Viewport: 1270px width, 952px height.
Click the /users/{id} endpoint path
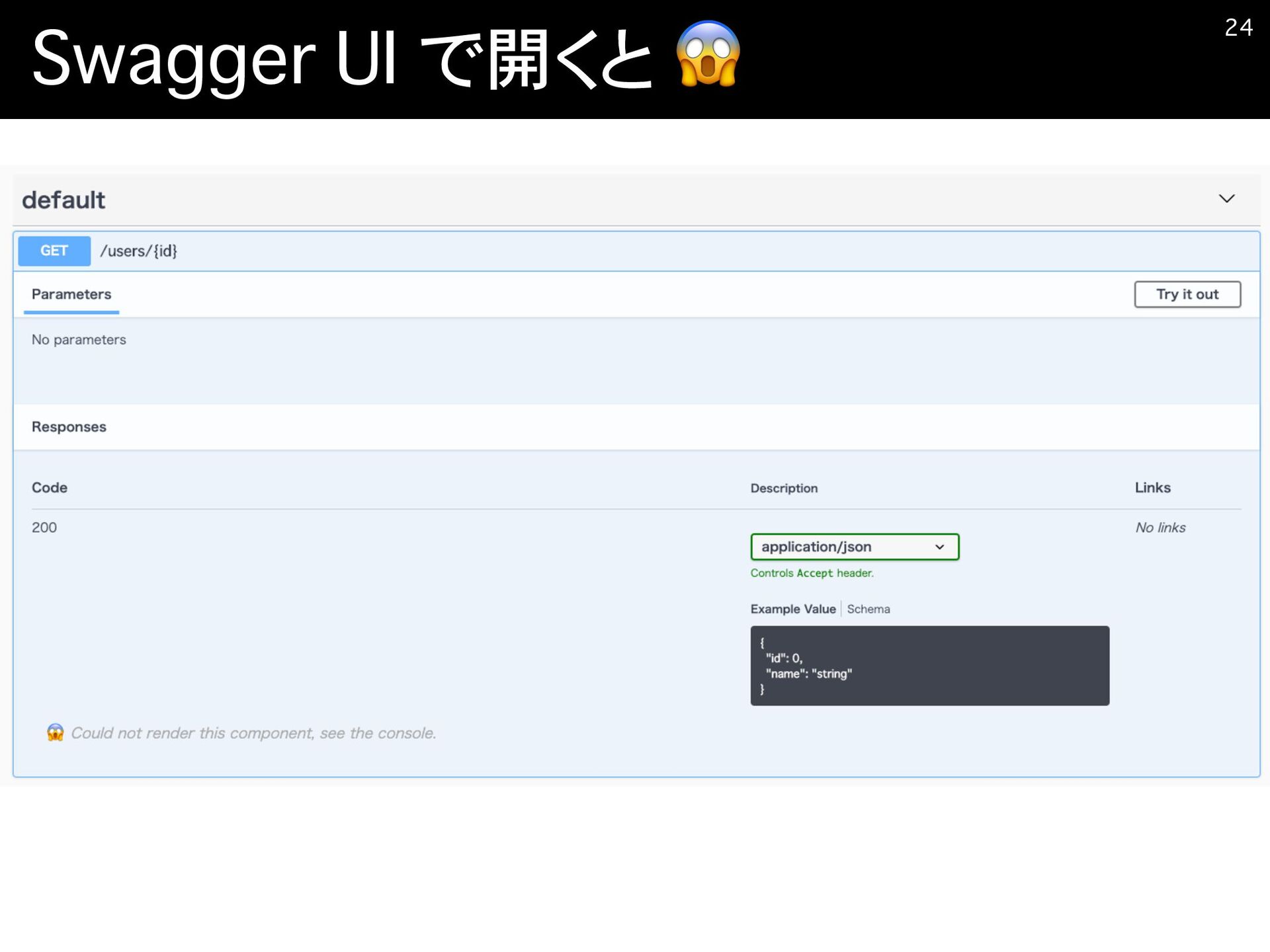[x=138, y=251]
